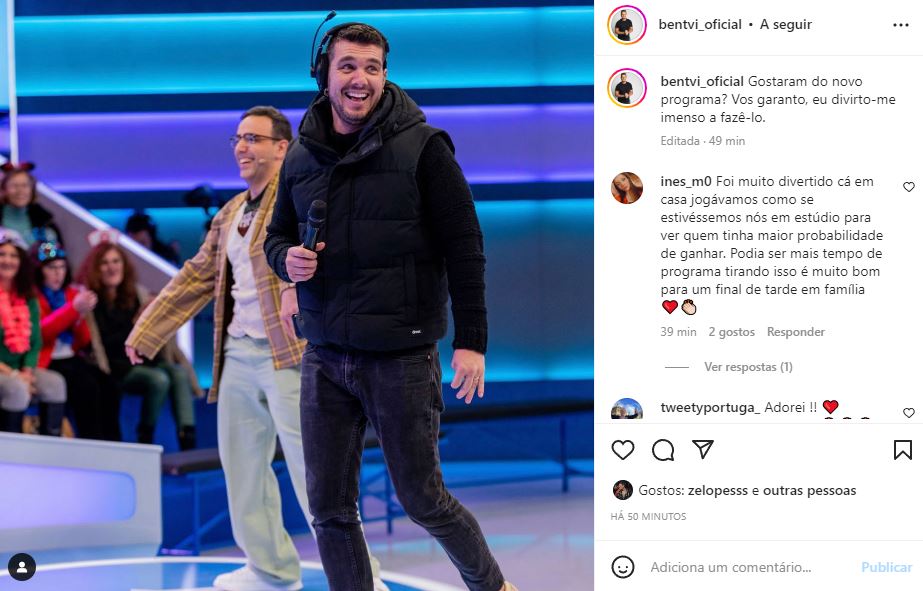The width and height of the screenshot is (923, 591).
Task: Toggle the A seguir following button
Action: click(x=785, y=25)
